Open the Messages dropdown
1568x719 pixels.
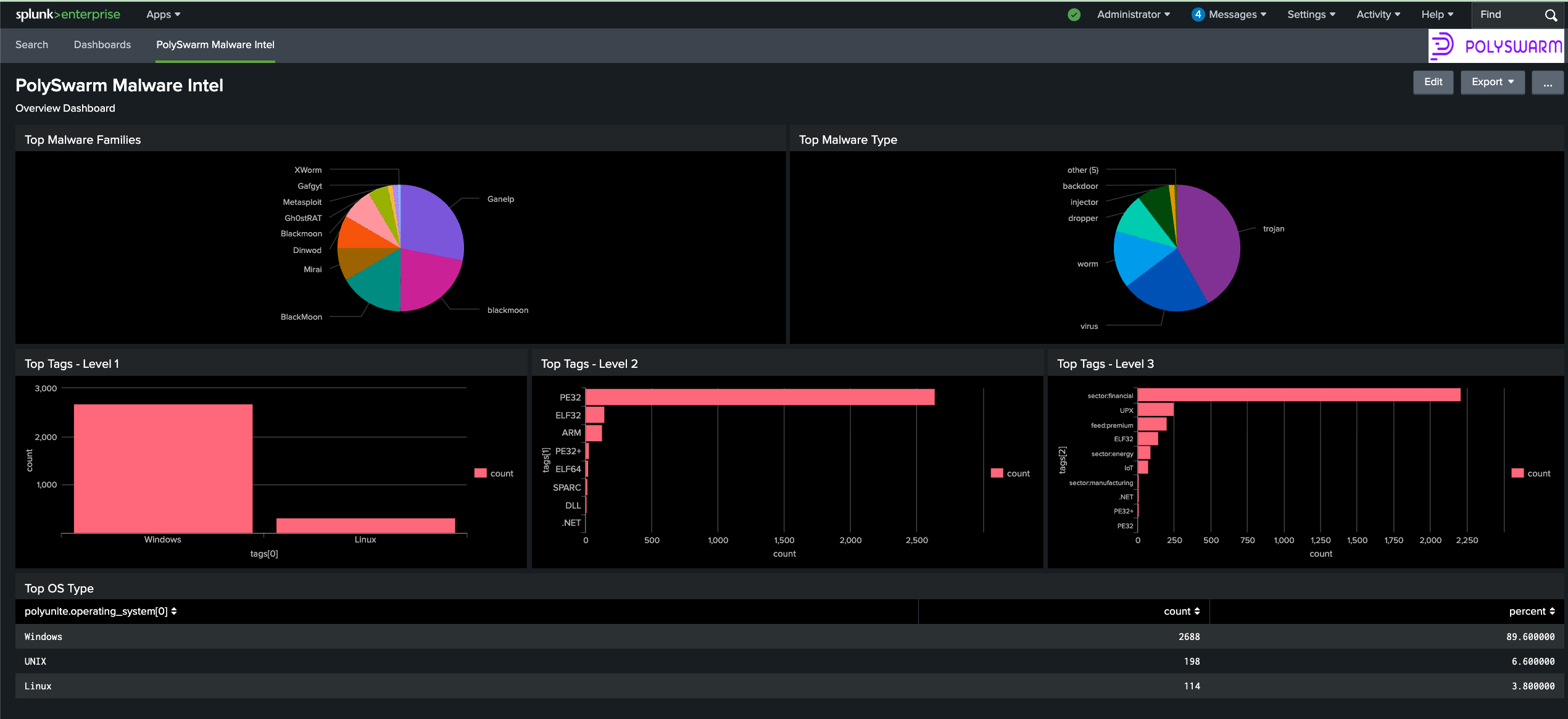click(x=1237, y=14)
